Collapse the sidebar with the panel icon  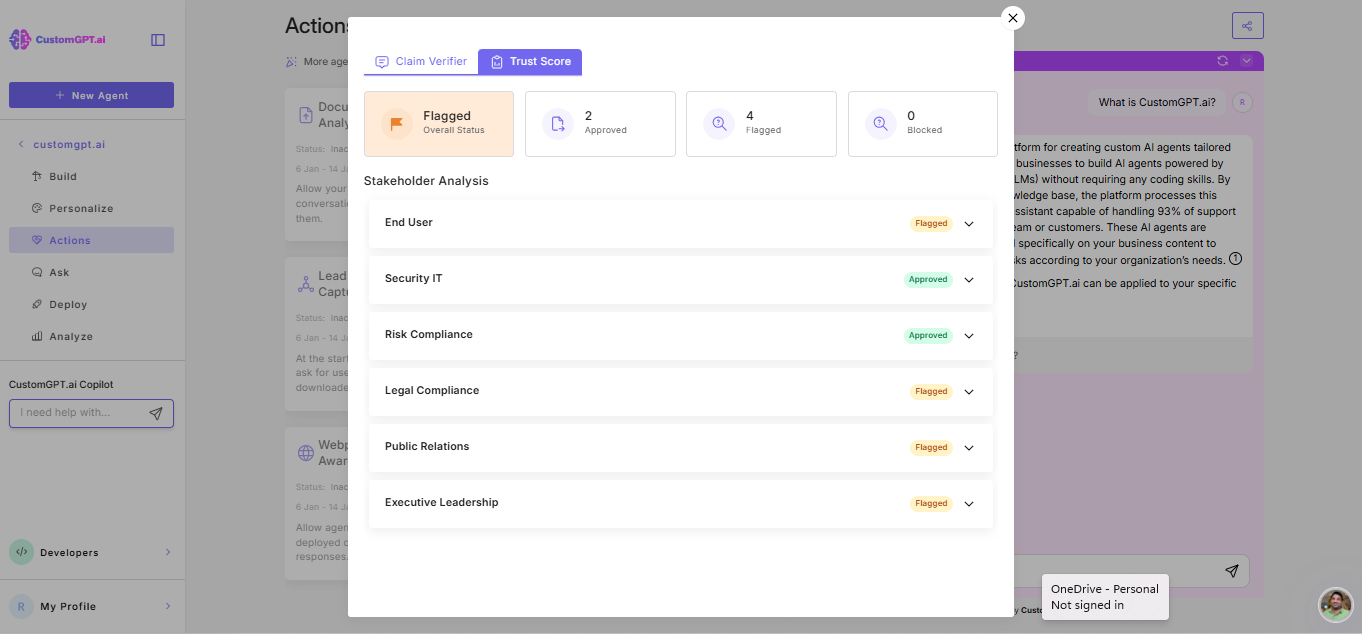pos(158,39)
